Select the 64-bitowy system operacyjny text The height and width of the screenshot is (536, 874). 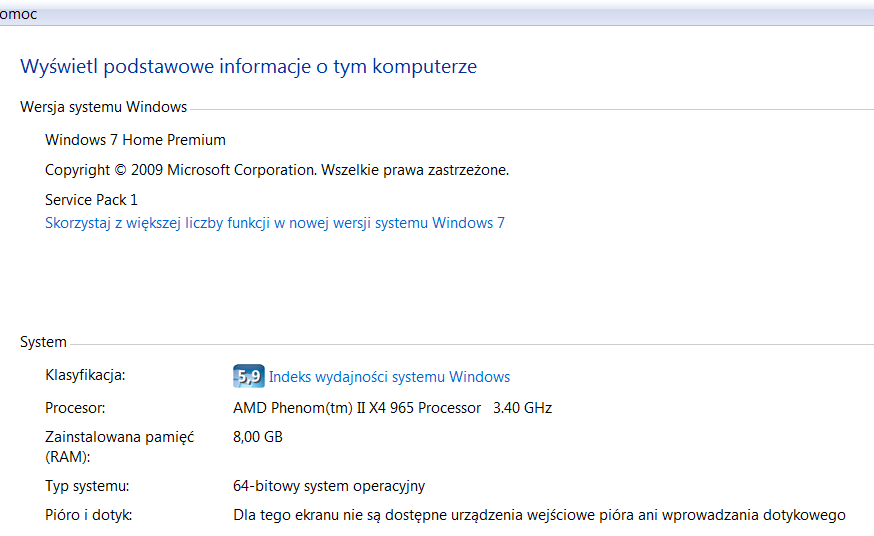pos(329,486)
